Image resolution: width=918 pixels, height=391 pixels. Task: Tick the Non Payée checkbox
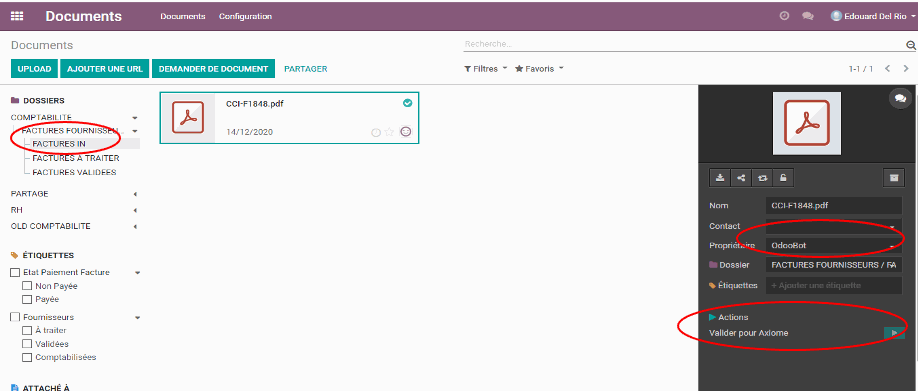pyautogui.click(x=27, y=286)
